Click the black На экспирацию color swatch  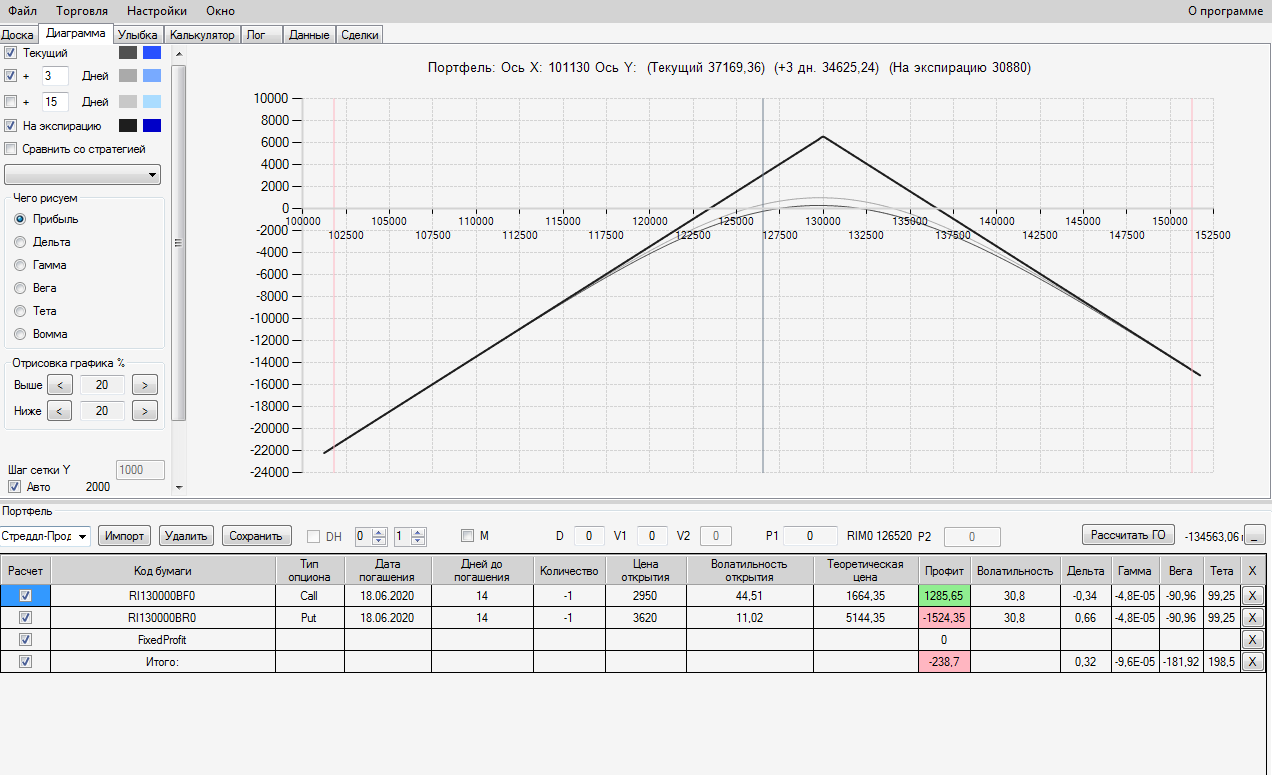coord(128,126)
